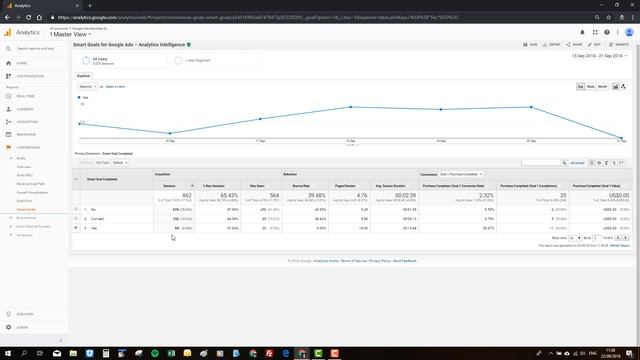This screenshot has width=640, height=360.
Task: Select the Explorer tab
Action: click(x=84, y=76)
